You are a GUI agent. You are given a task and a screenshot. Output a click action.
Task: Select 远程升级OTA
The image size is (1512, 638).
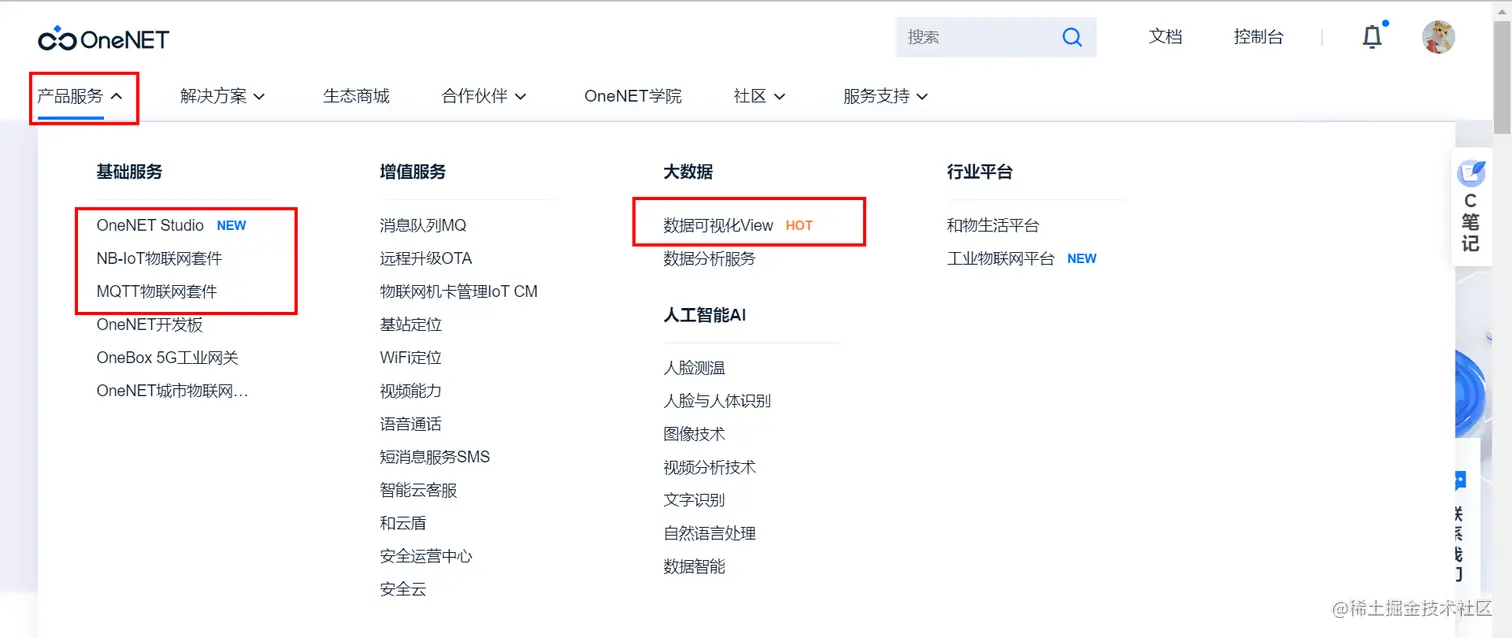[x=425, y=258]
